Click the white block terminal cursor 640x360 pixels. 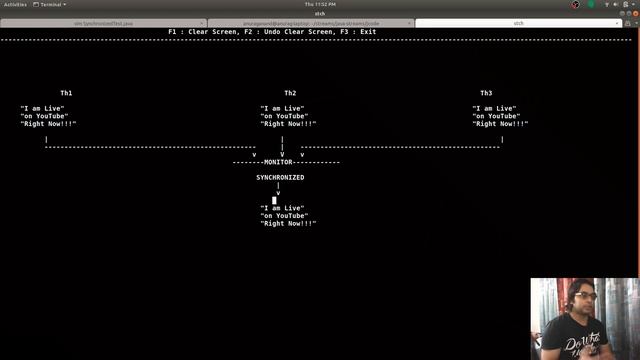pyautogui.click(x=274, y=200)
